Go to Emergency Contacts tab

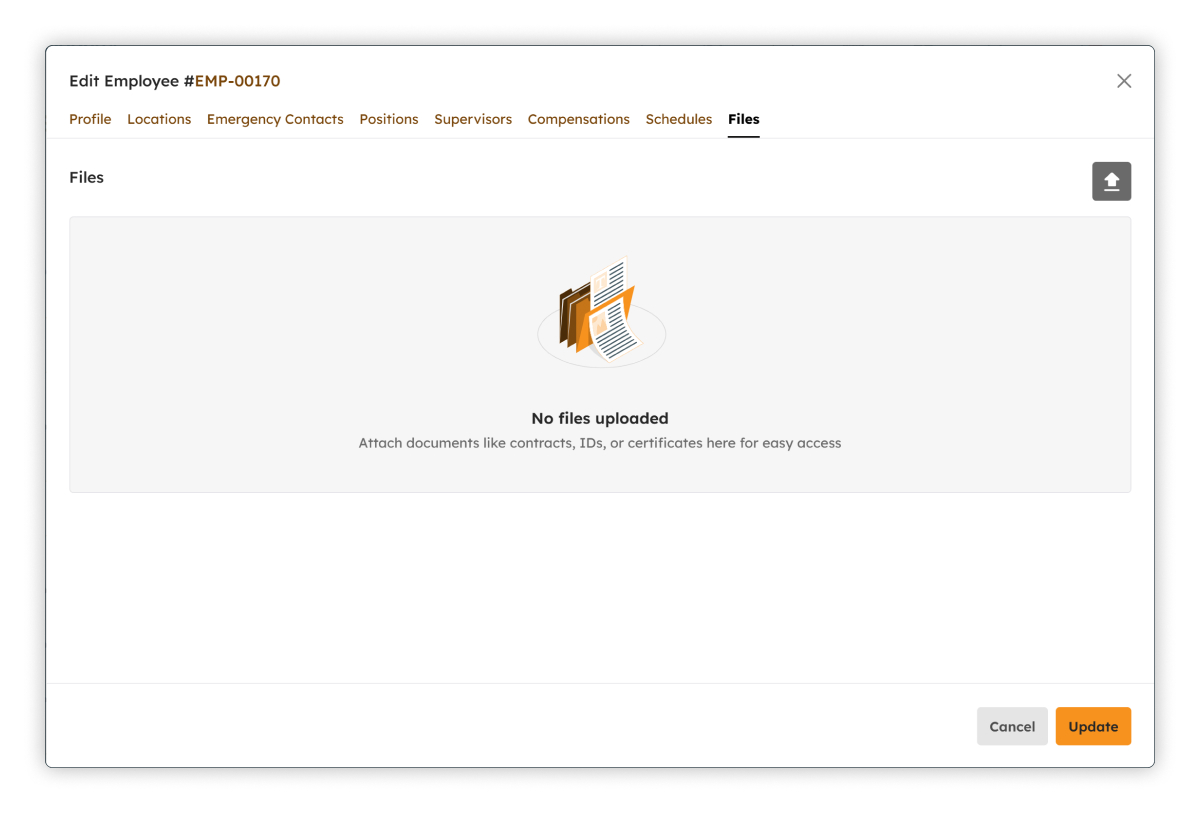coord(275,119)
